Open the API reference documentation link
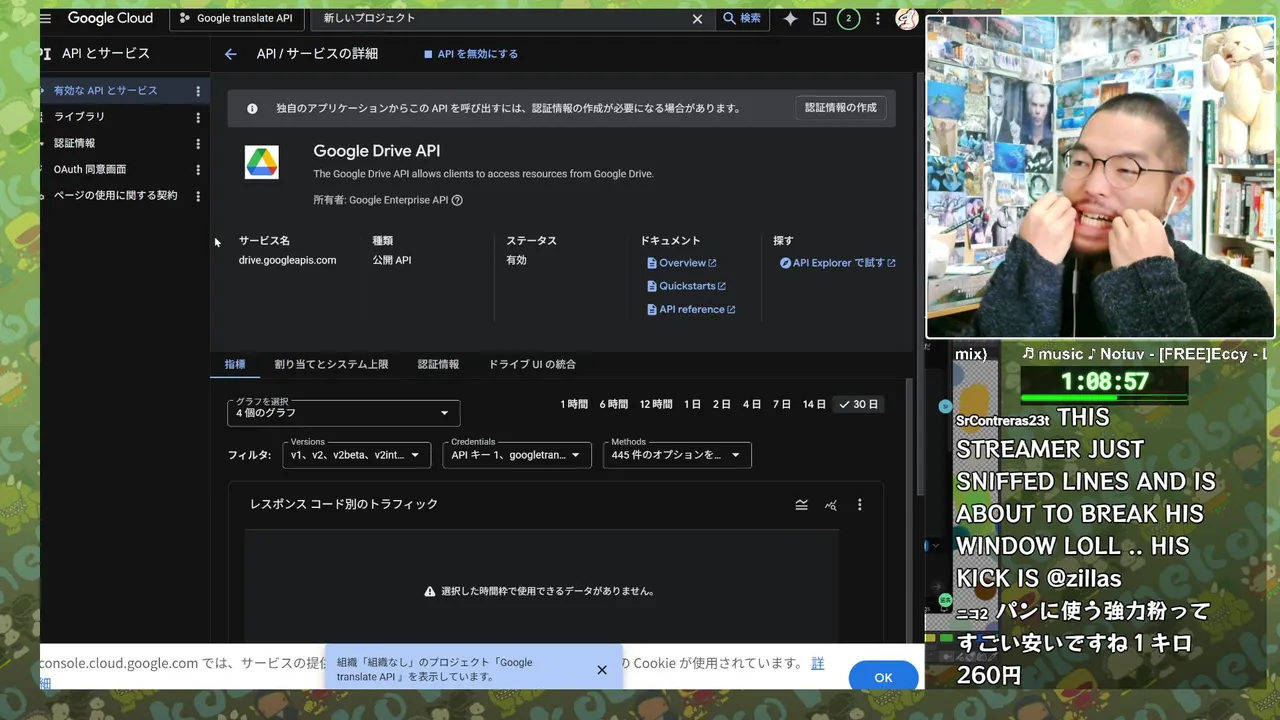Image resolution: width=1280 pixels, height=720 pixels. pos(692,309)
